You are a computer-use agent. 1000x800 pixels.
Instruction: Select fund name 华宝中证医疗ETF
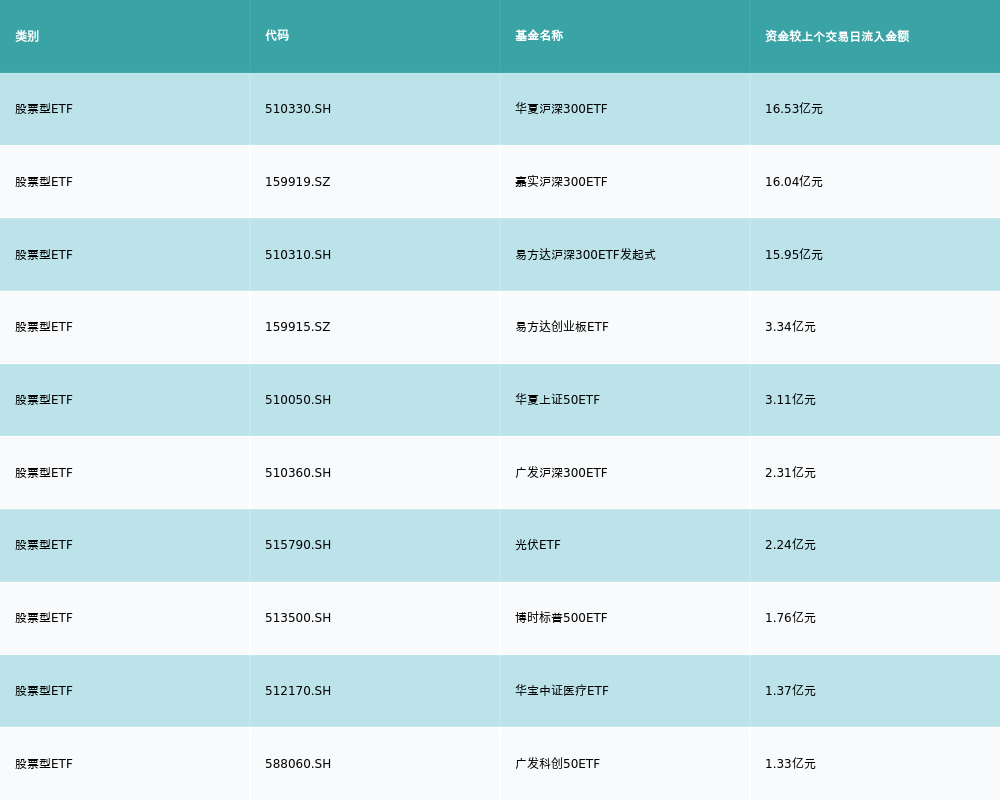[x=562, y=691]
